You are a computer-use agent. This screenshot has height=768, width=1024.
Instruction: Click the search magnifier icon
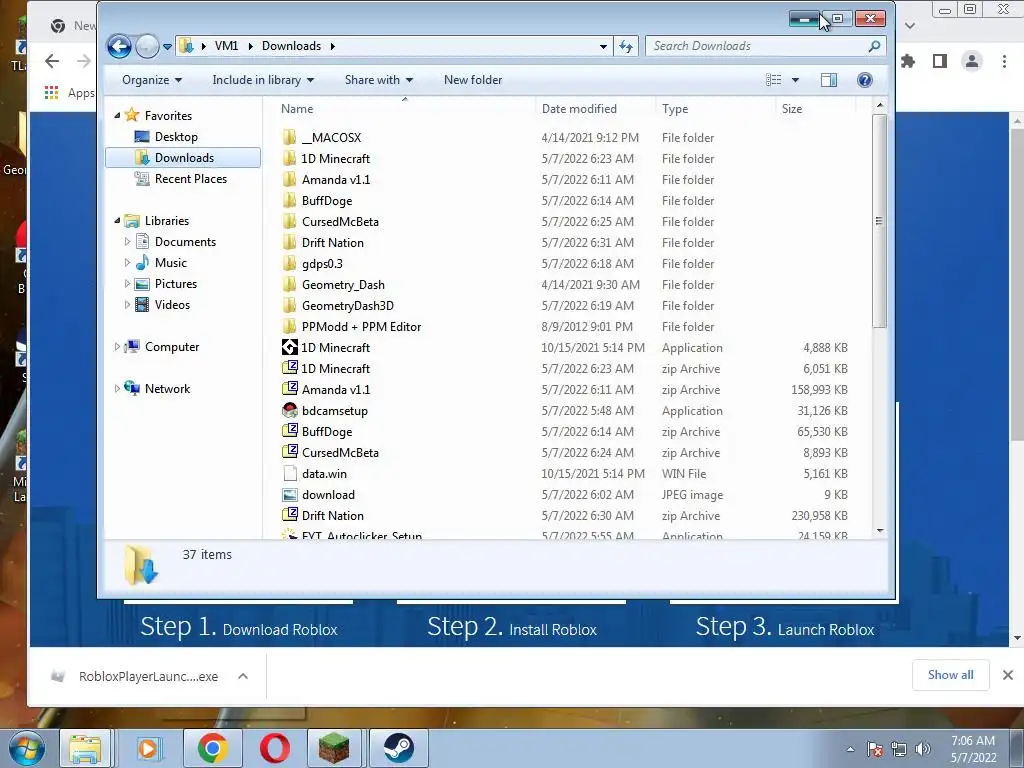(x=874, y=46)
